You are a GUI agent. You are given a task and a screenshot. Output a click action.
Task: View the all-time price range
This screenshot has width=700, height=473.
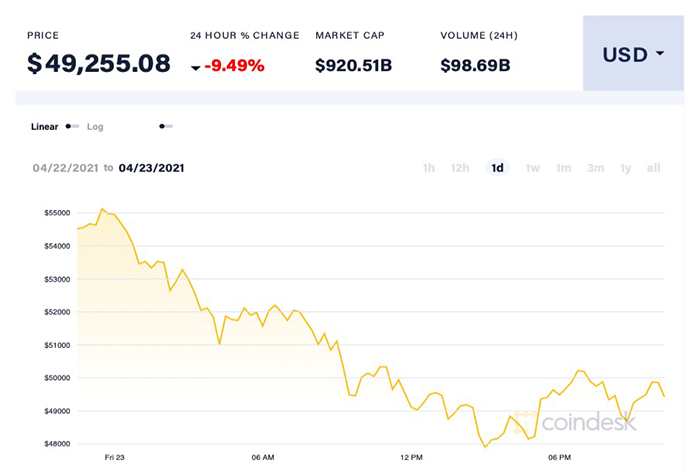coord(654,168)
